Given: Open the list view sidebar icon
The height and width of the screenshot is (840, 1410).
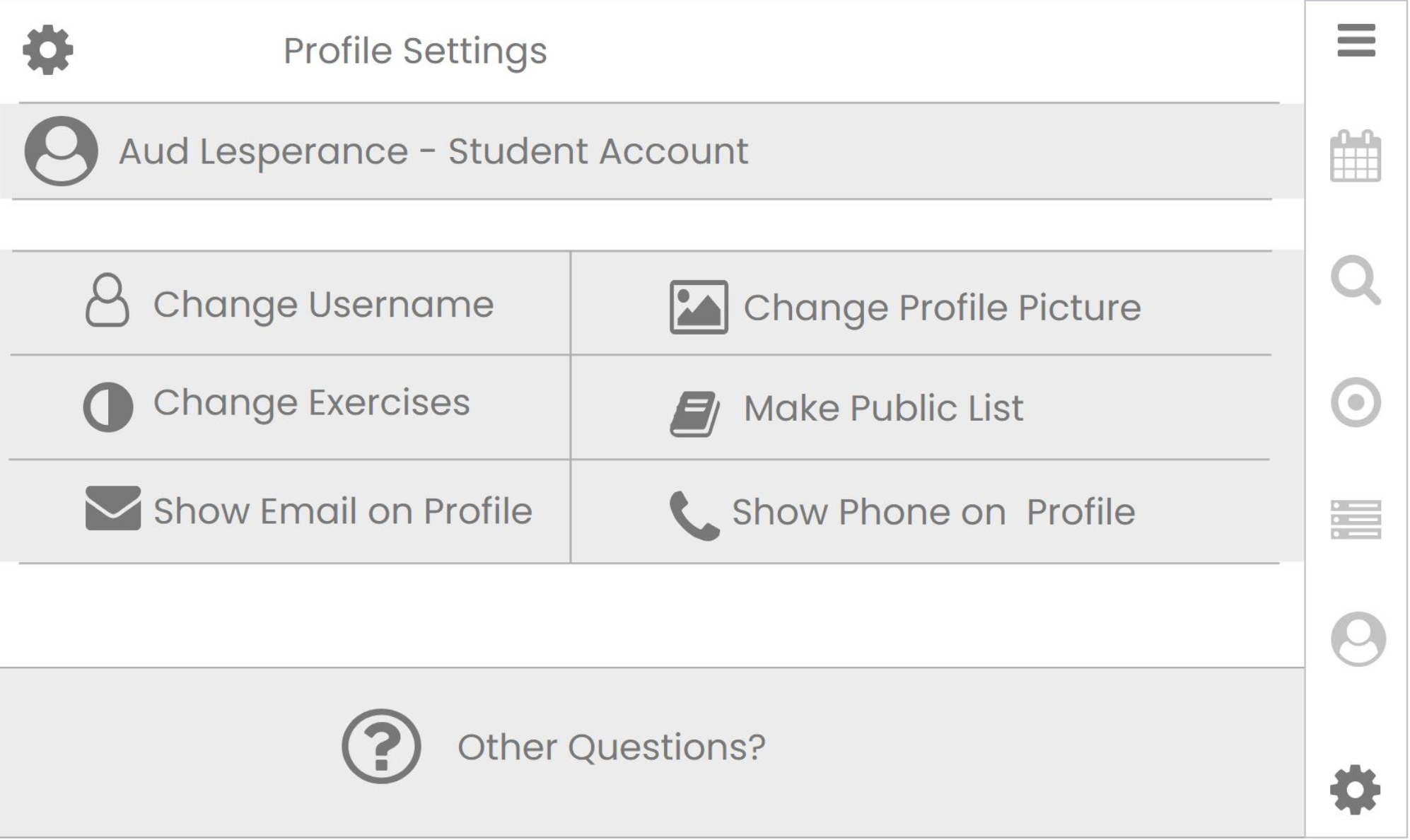Looking at the screenshot, I should (1355, 520).
